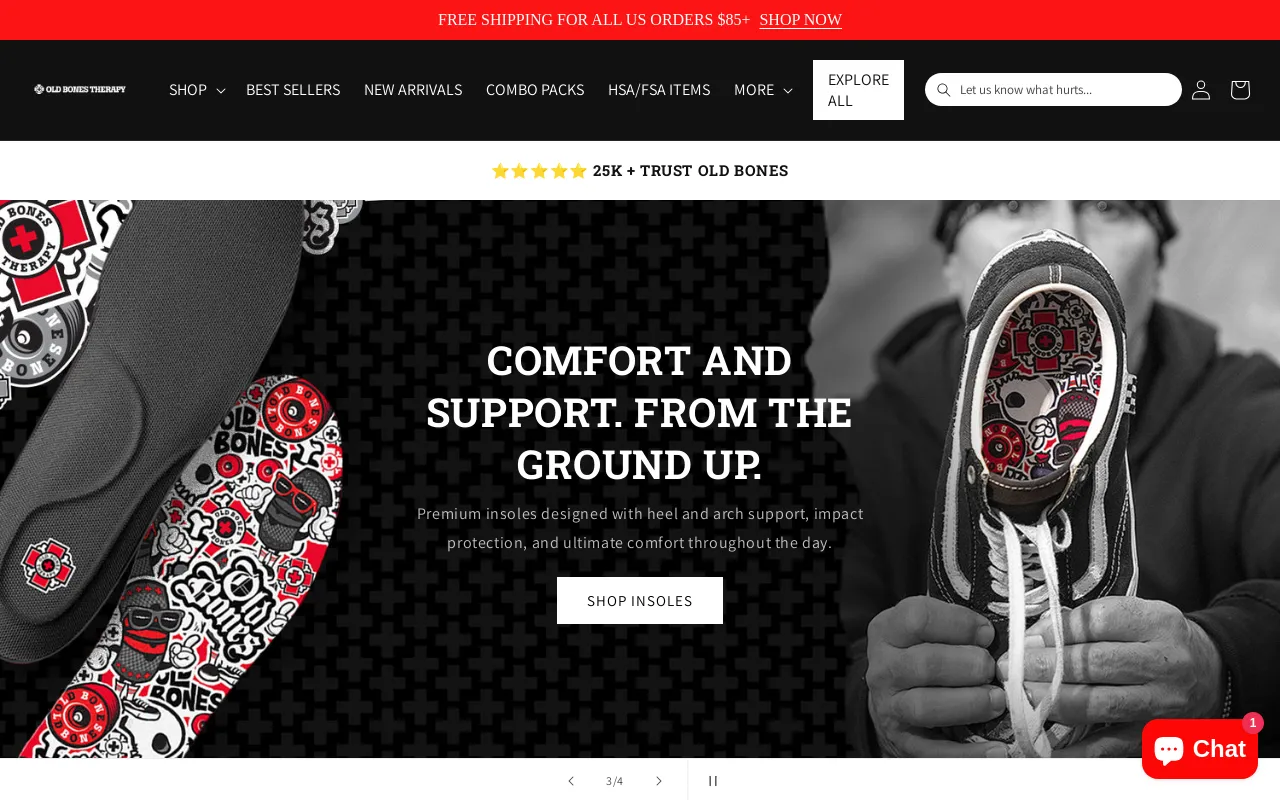Click the 25K + TRUST OLD BONES banner
Viewport: 1280px width, 800px height.
point(640,171)
